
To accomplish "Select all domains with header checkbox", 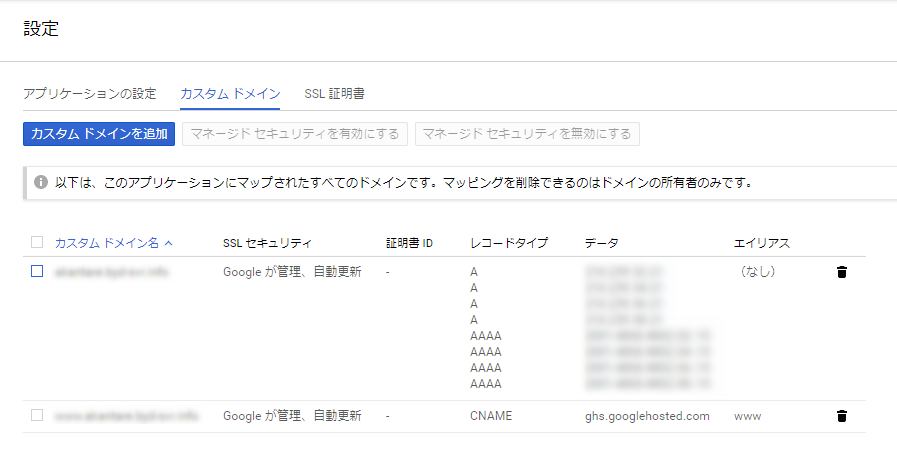I will tap(37, 242).
